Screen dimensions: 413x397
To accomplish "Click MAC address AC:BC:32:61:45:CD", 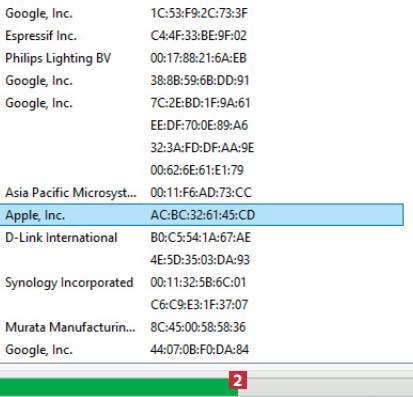I will click(x=203, y=215).
